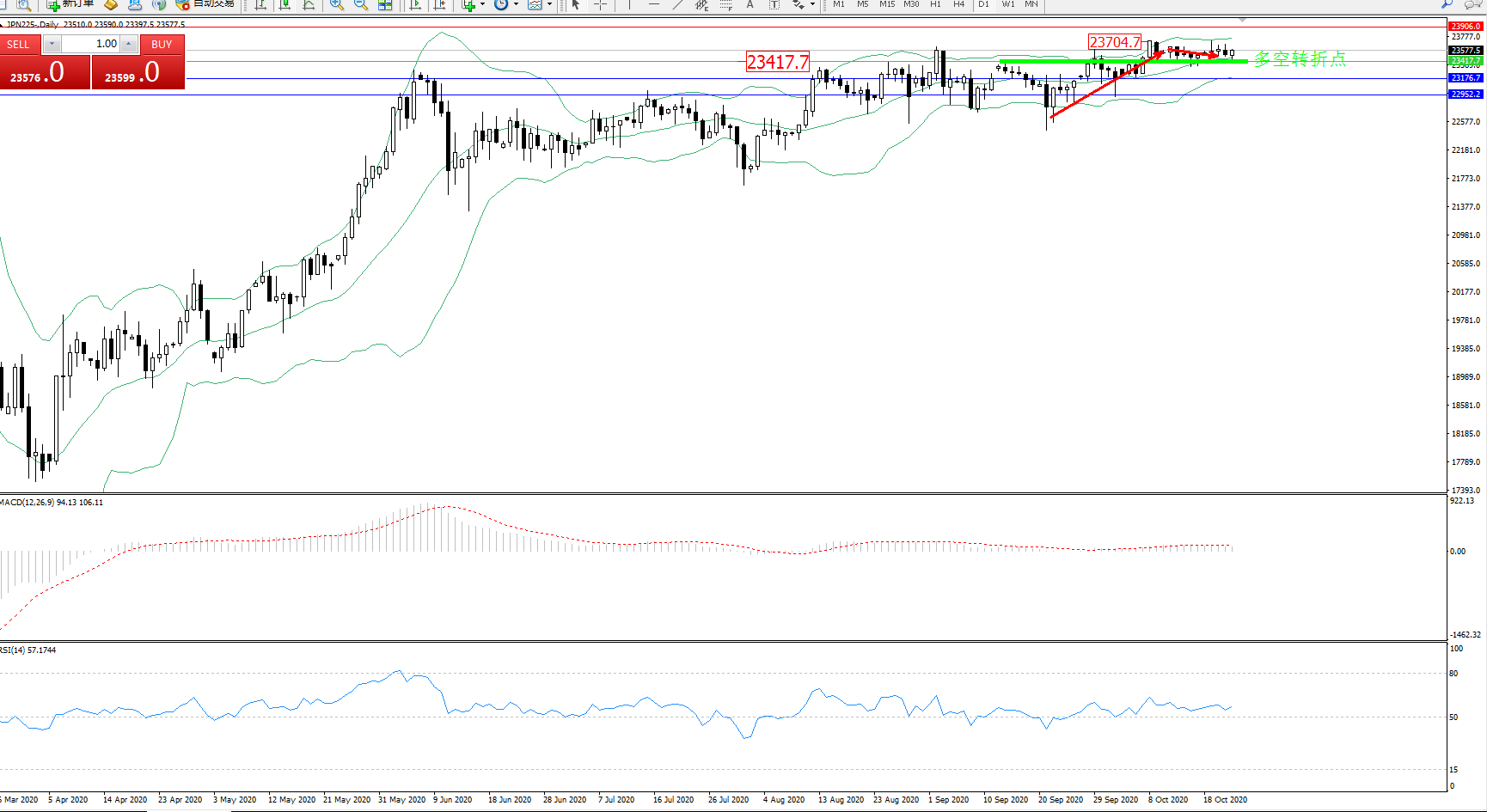The height and width of the screenshot is (812, 1487).
Task: Select the text label T tool
Action: 774,4
